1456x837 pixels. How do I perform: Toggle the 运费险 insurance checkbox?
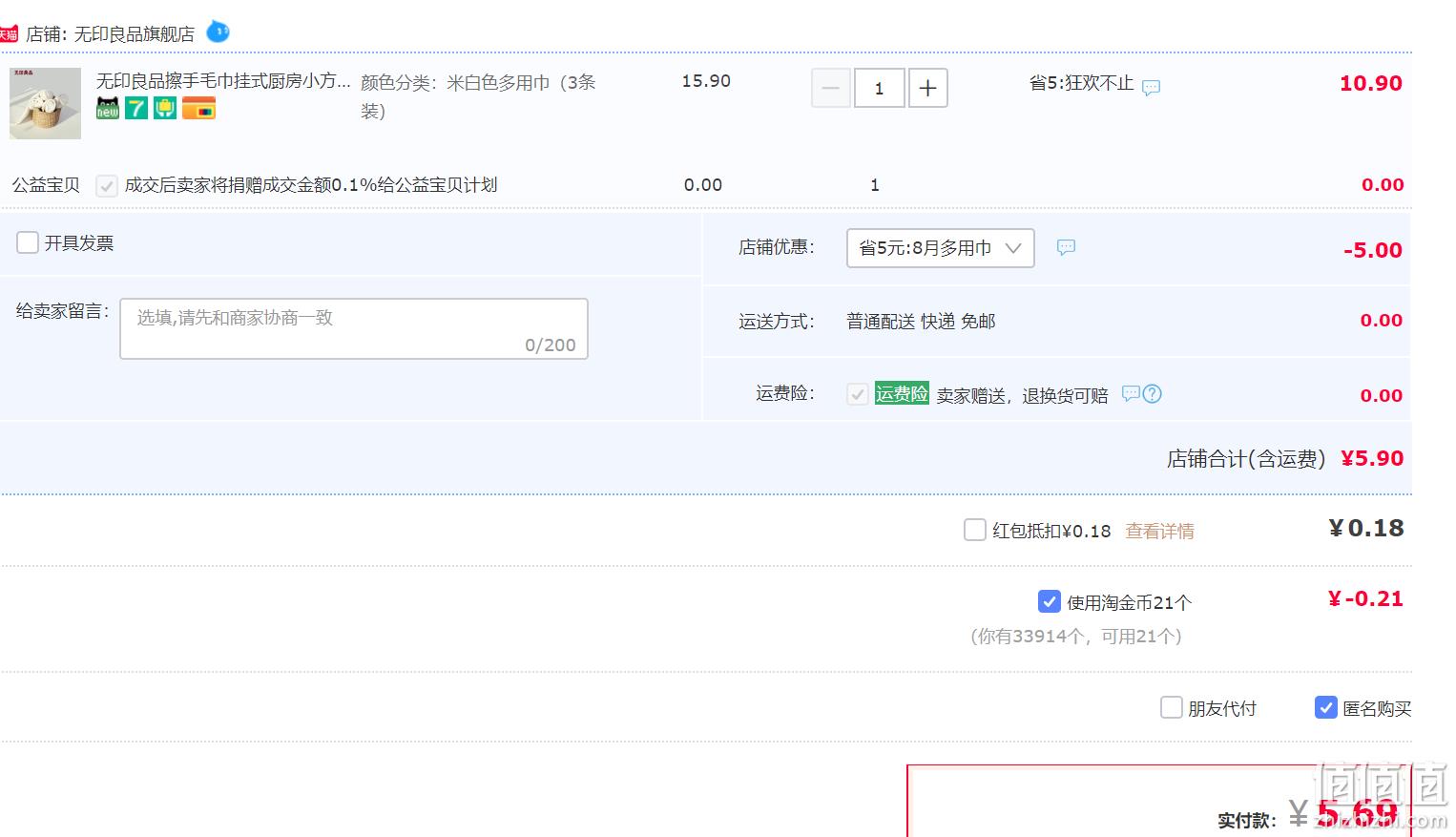(x=857, y=394)
